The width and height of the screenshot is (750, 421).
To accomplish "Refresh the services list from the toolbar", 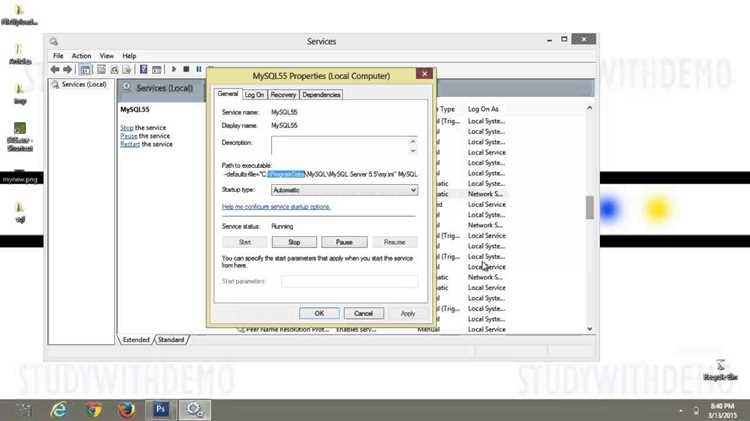I will [114, 69].
